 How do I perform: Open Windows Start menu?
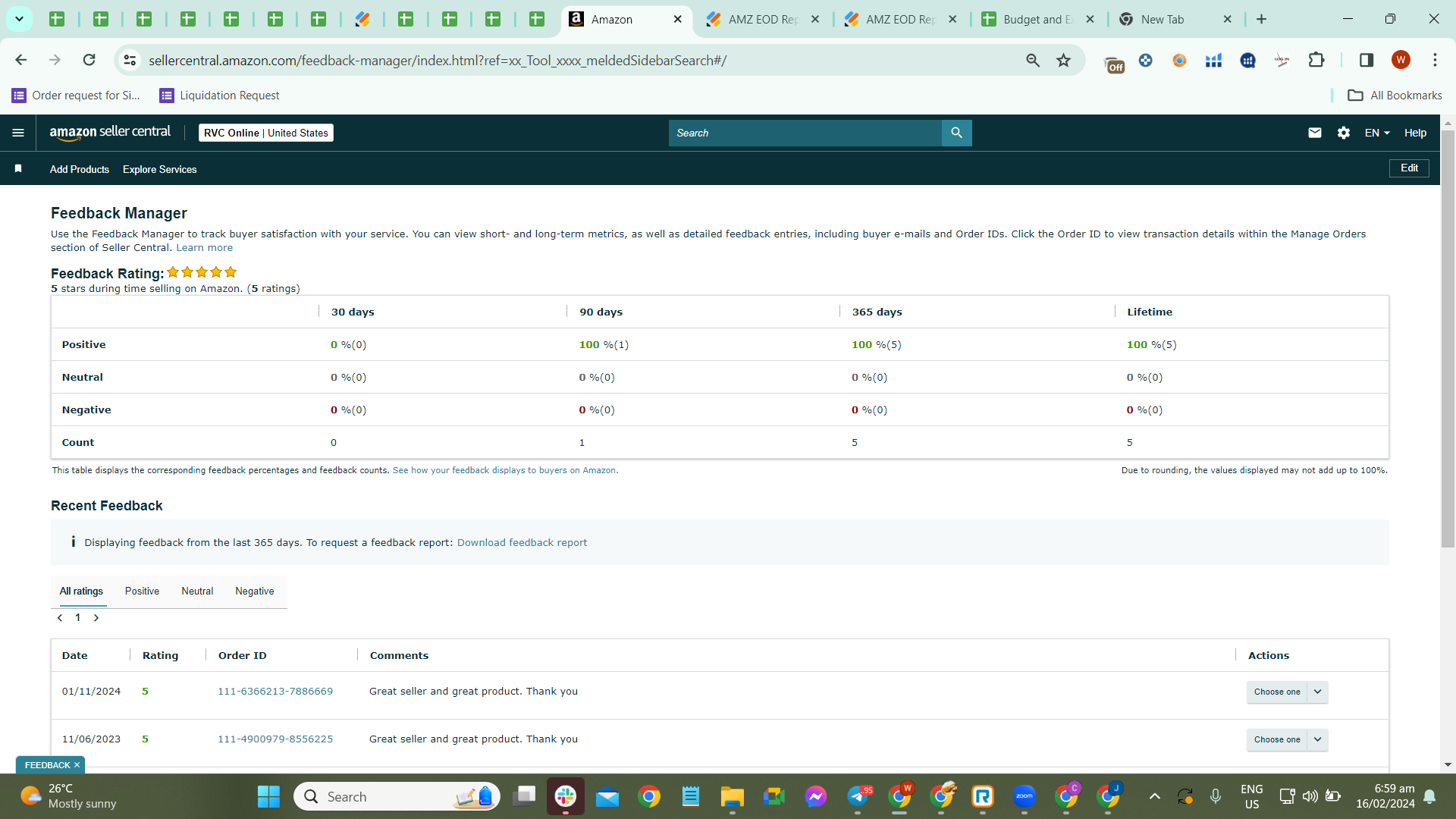(268, 796)
